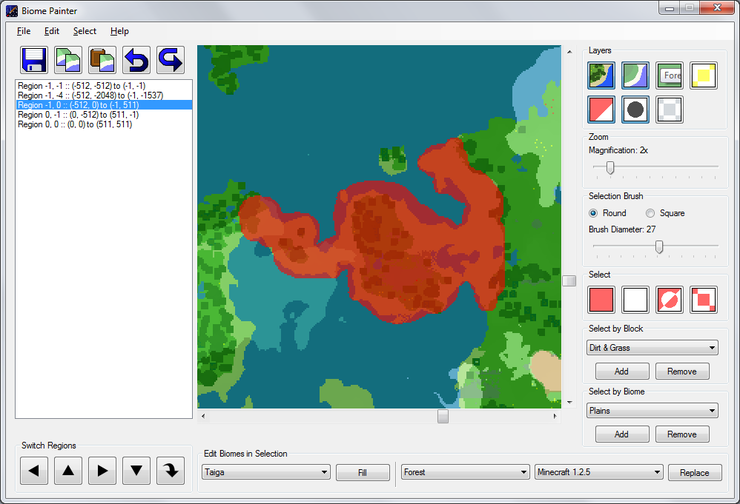Click the Paste biomes toolbar icon

point(102,60)
